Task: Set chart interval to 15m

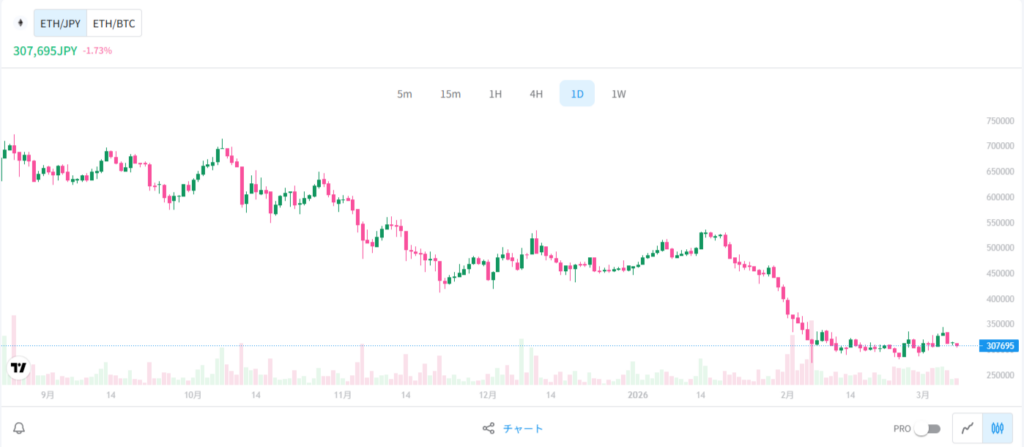Action: tap(450, 94)
